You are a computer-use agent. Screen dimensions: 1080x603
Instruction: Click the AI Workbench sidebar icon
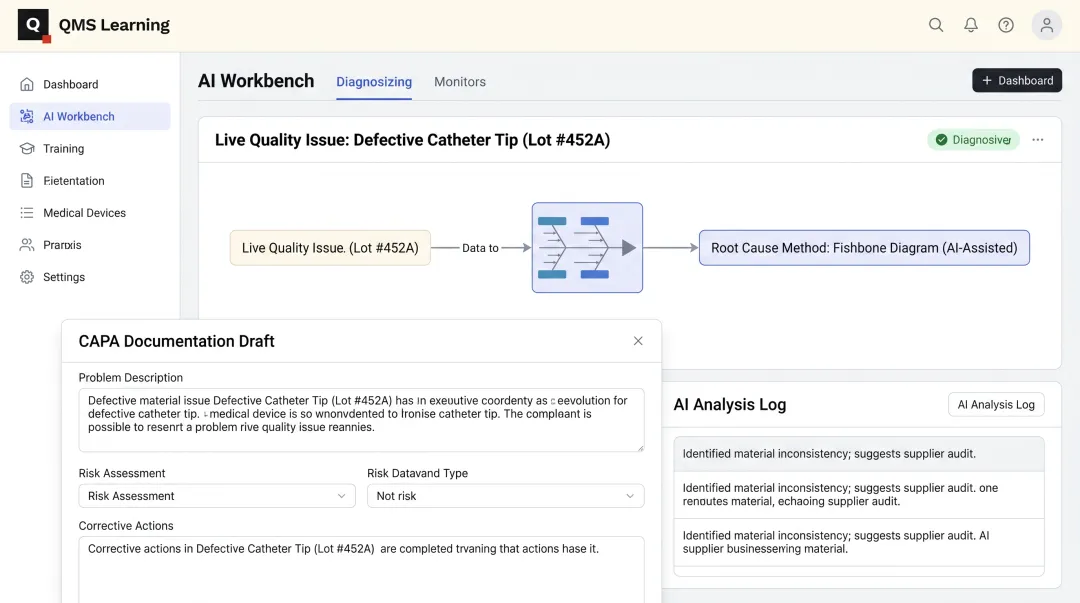click(27, 116)
